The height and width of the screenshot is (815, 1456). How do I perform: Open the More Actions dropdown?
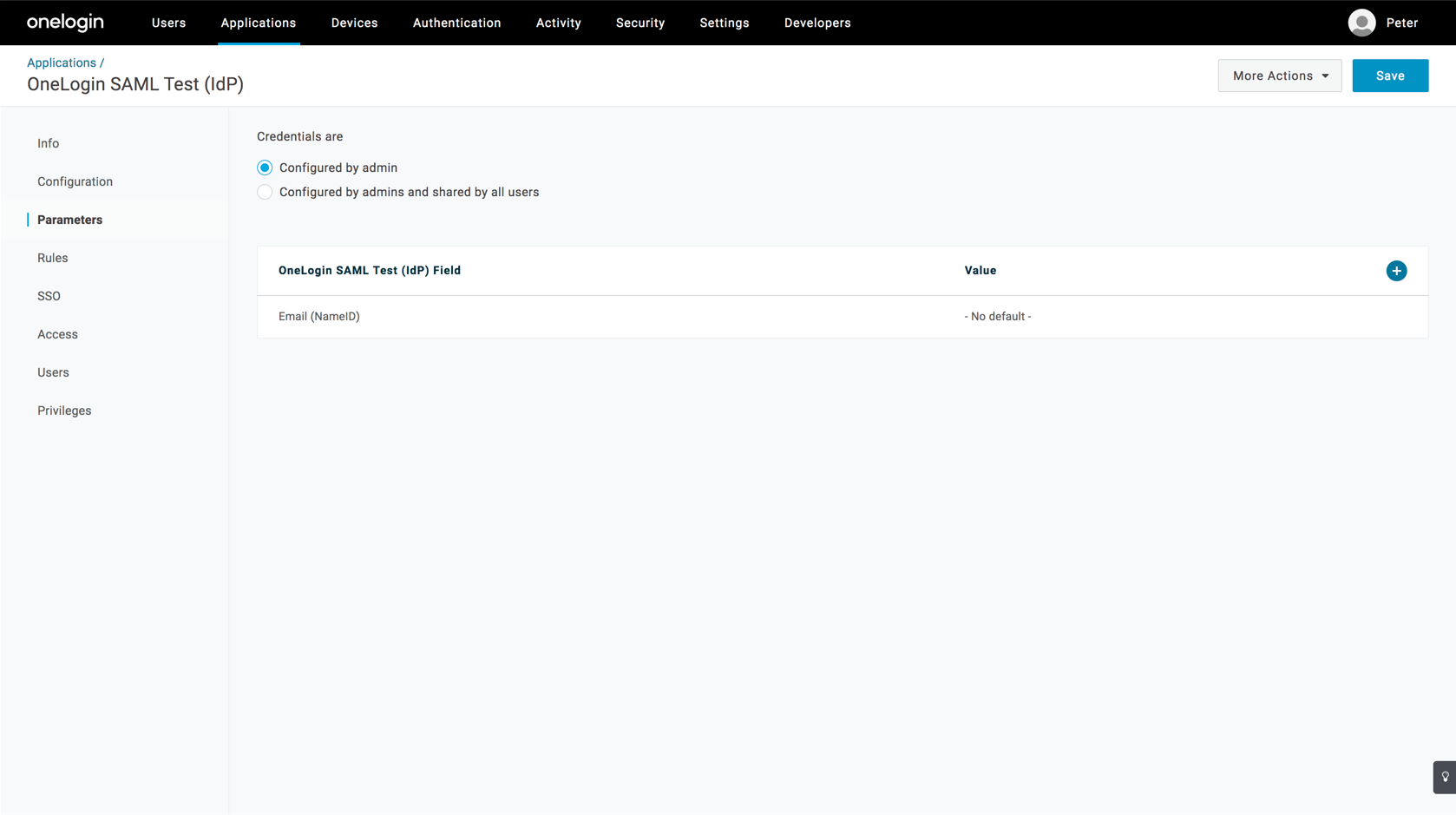[1280, 76]
